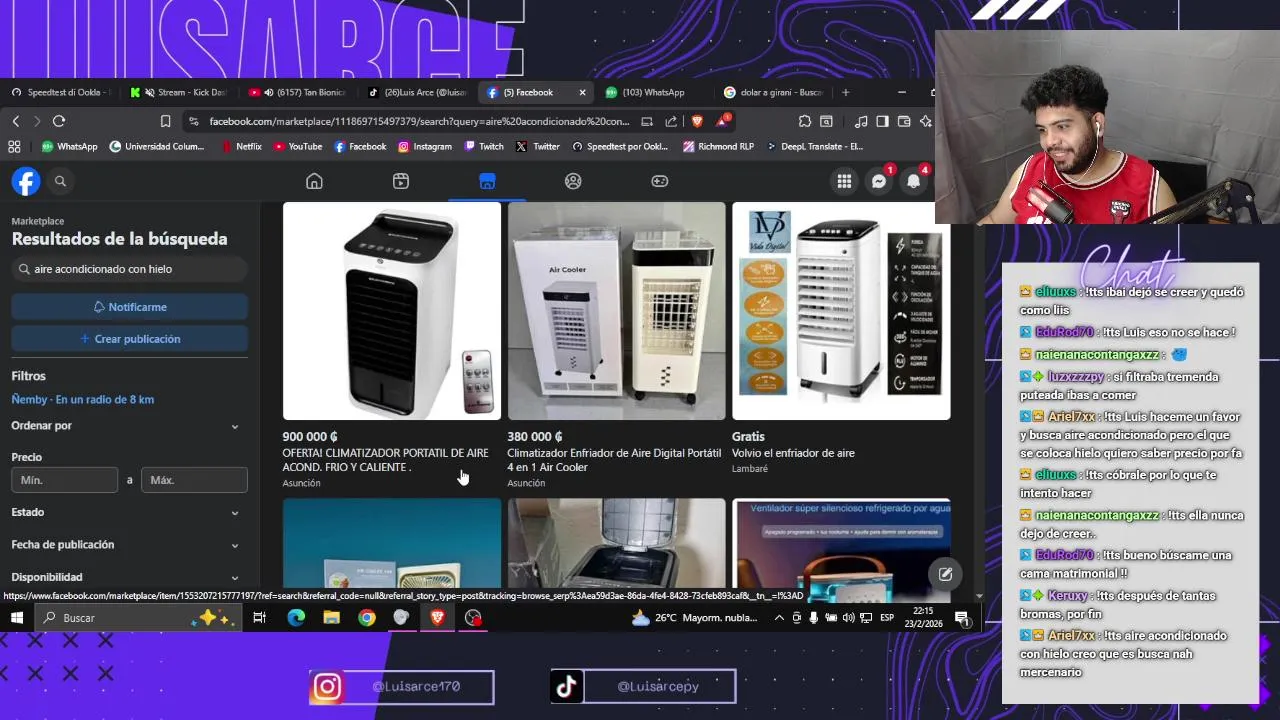Click the Notificarme button
The height and width of the screenshot is (720, 1280).
click(129, 307)
